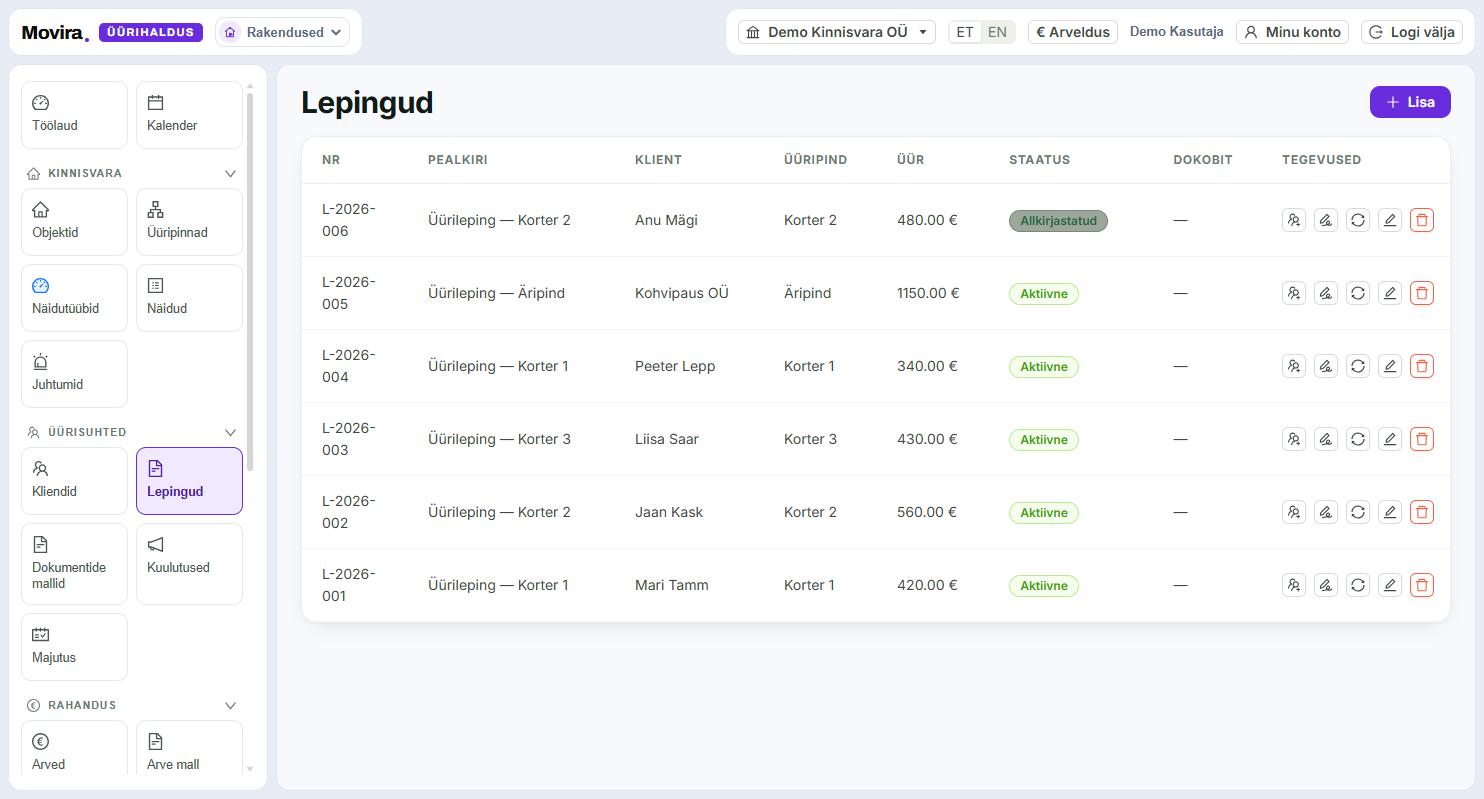Click the client name Mari Tamm

point(672,585)
